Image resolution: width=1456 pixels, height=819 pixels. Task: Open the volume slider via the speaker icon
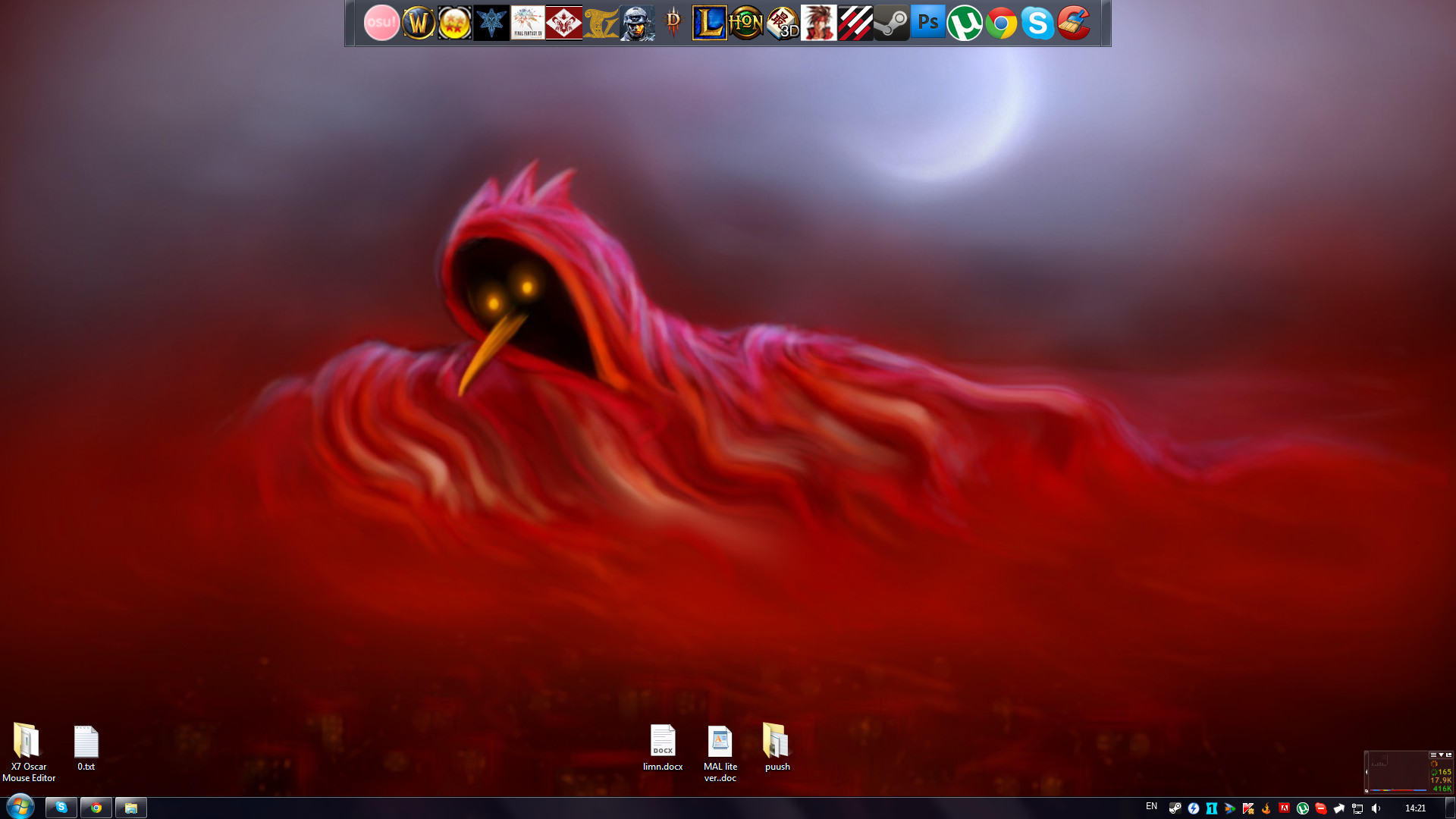tap(1376, 808)
